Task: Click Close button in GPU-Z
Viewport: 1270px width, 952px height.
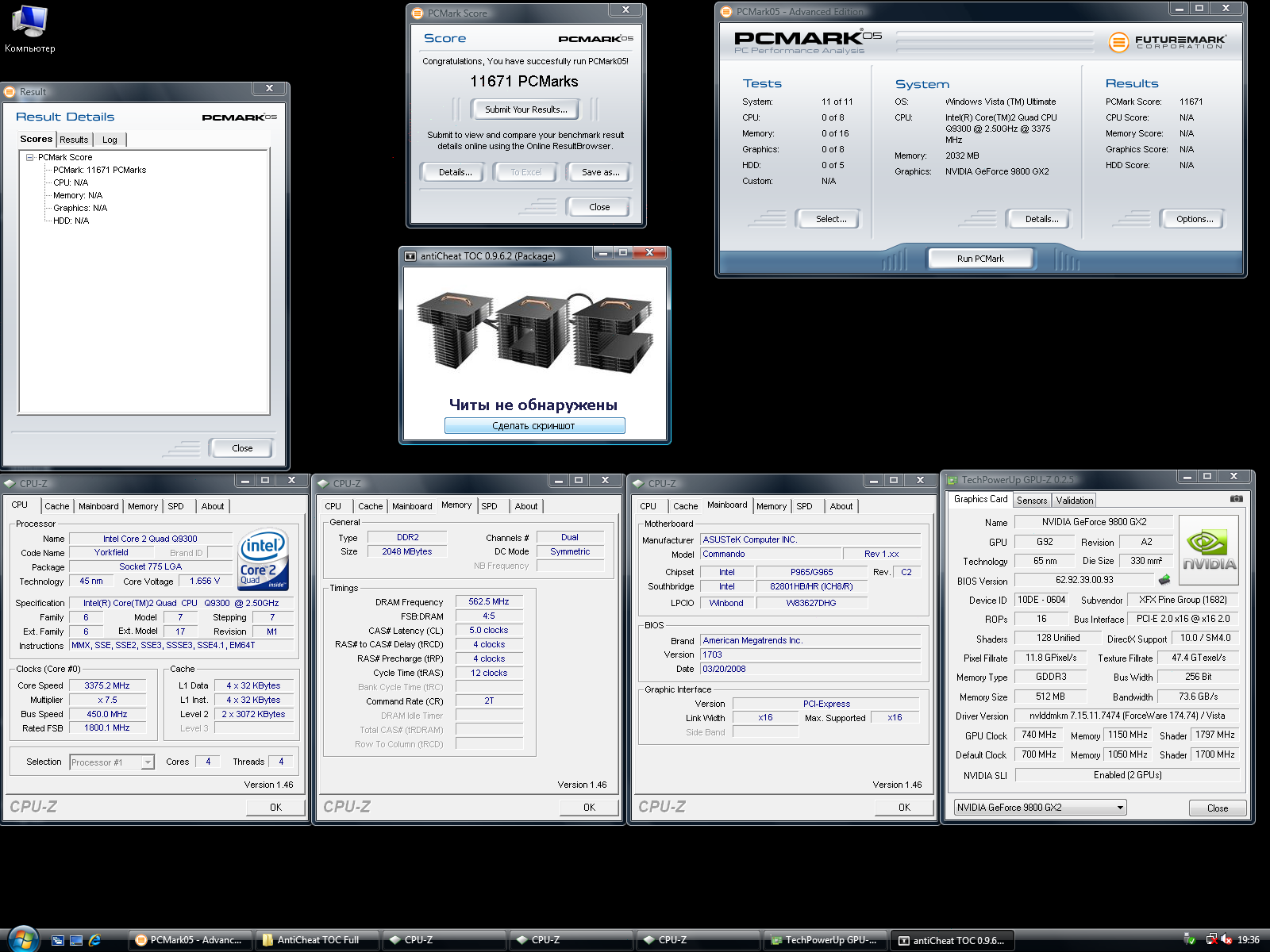Action: (1217, 808)
